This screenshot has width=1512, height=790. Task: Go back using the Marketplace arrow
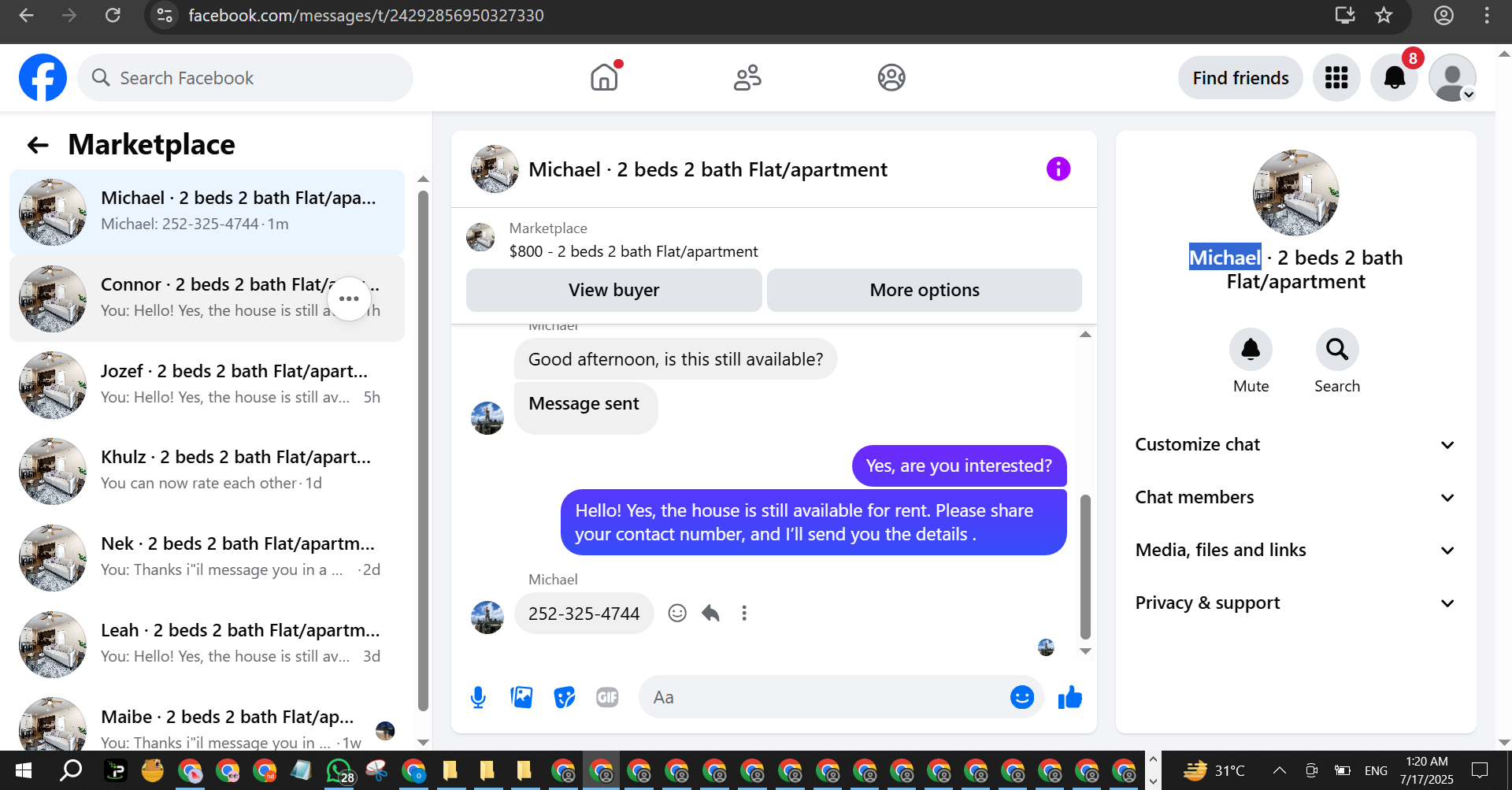[x=38, y=145]
